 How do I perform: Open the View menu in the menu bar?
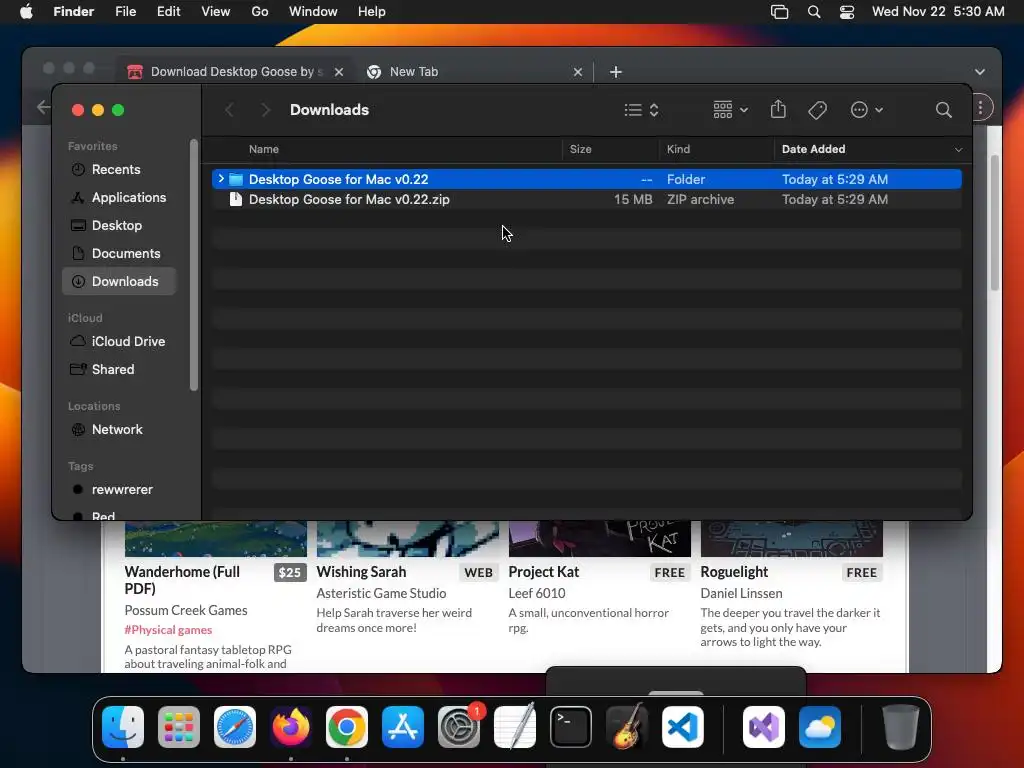pyautogui.click(x=216, y=12)
